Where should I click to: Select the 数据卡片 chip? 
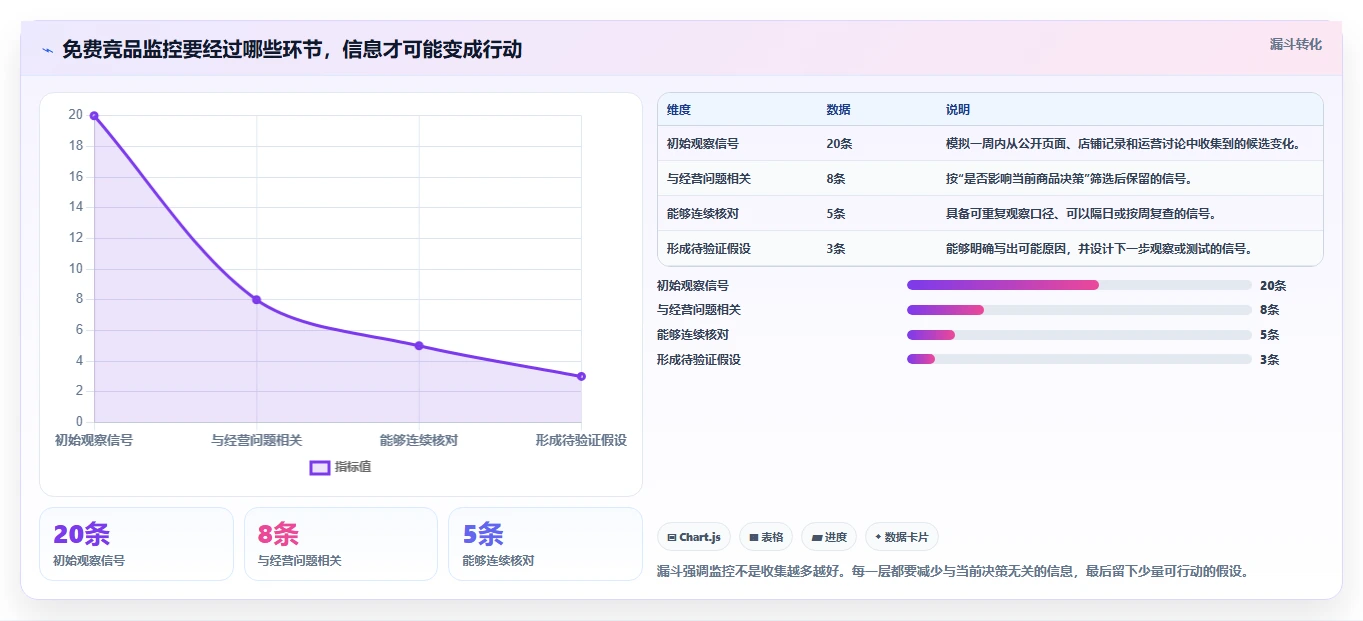point(902,537)
